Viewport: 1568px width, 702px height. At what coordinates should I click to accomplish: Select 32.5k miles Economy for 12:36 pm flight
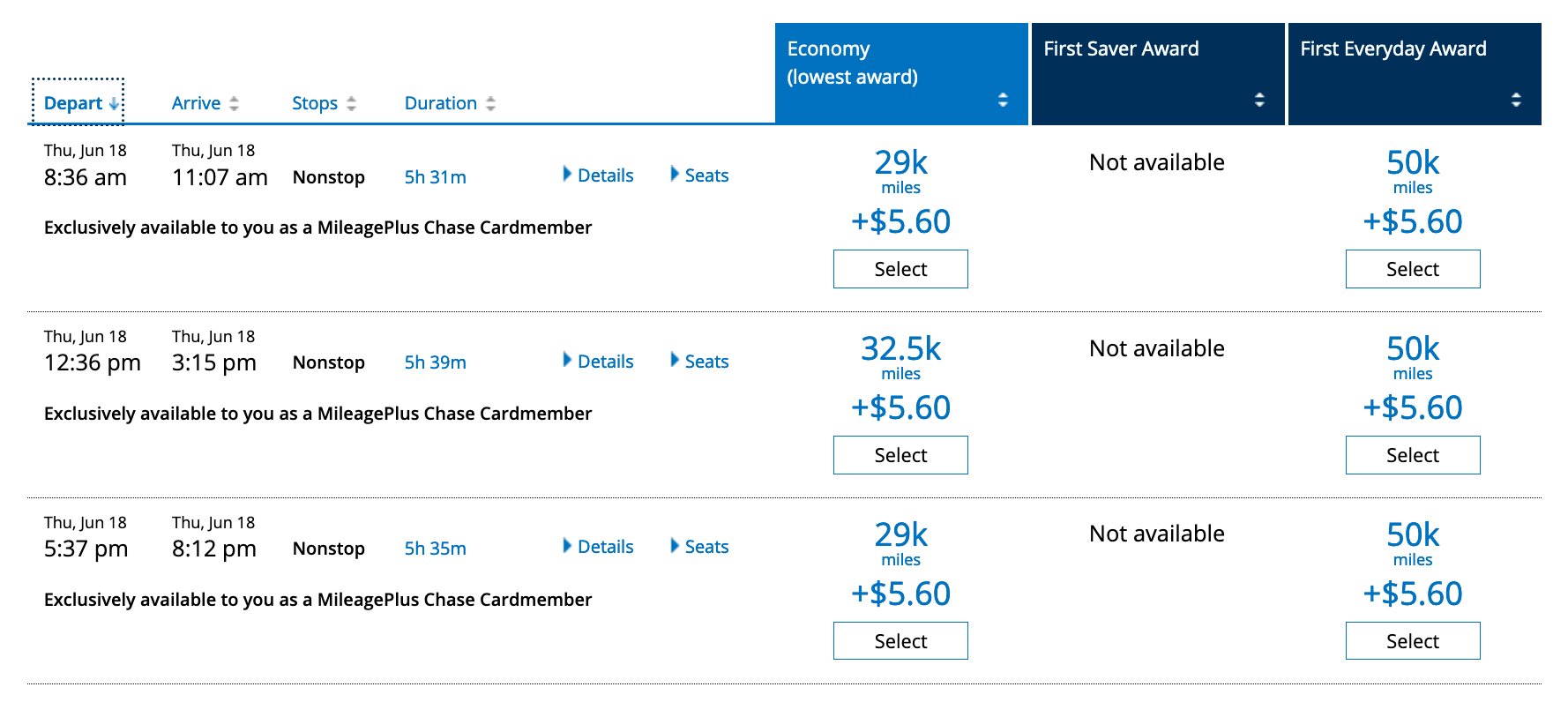point(900,455)
